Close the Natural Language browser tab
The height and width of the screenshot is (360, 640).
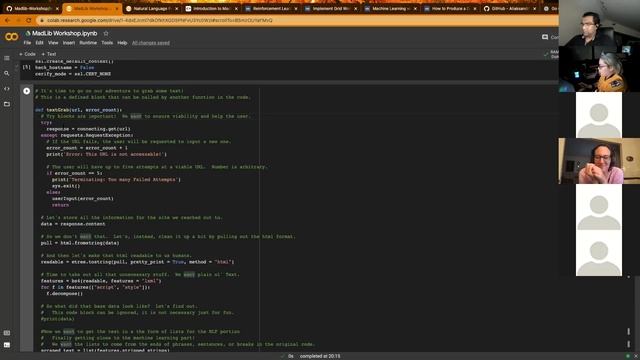(176, 9)
